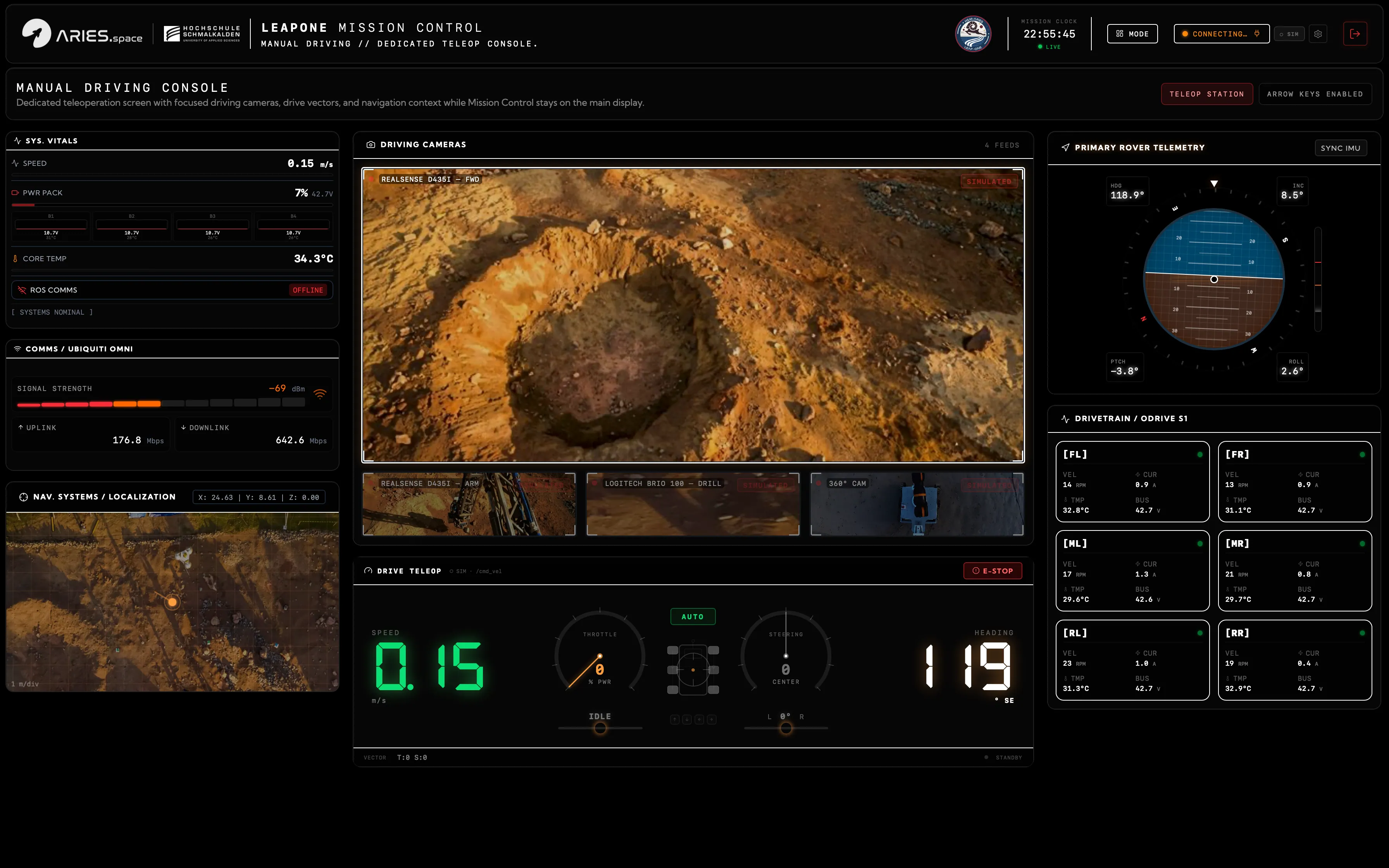
Task: Toggle Arrow Keys Enabled control
Action: pos(1315,94)
